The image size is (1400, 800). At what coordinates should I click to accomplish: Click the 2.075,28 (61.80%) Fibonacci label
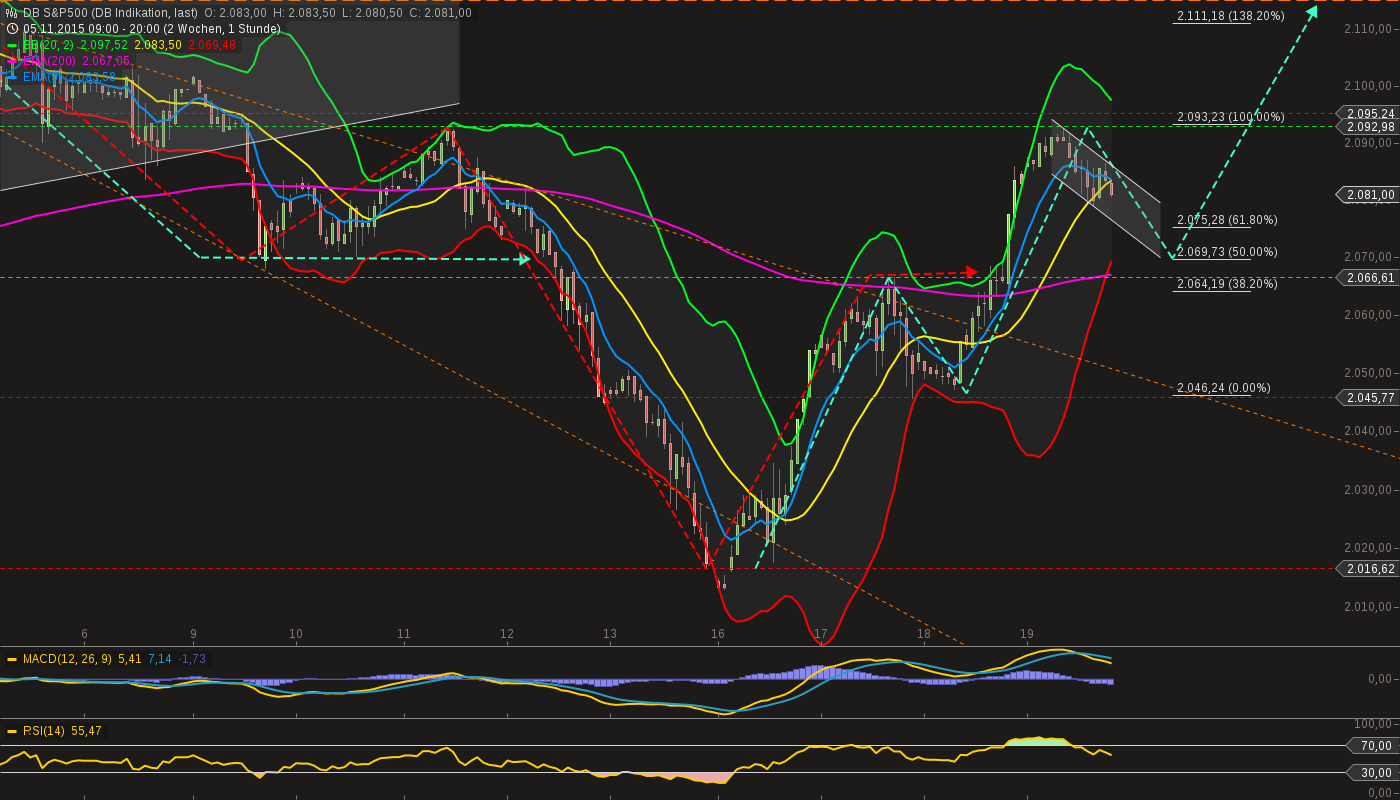[x=1227, y=220]
